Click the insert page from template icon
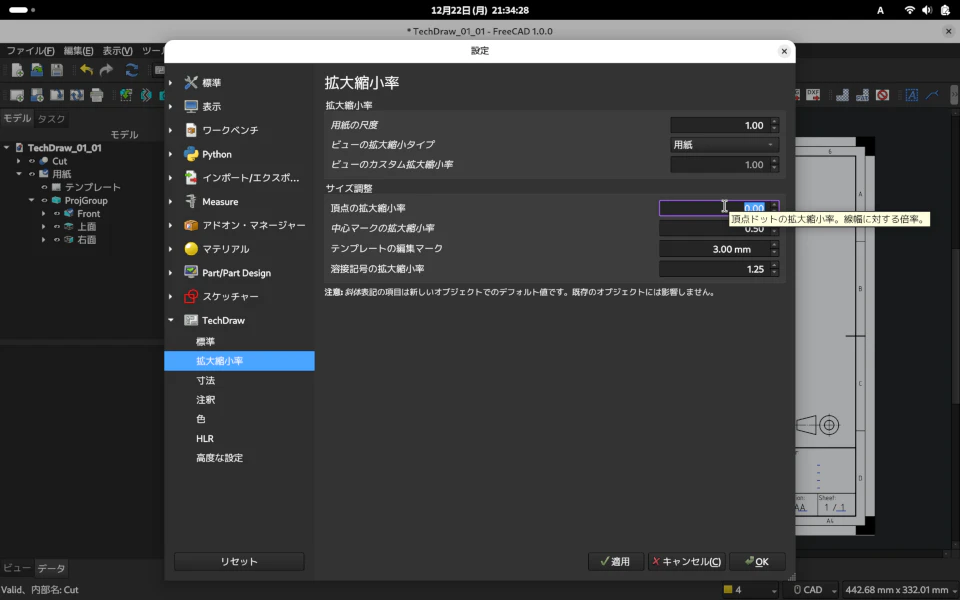 pos(37,95)
